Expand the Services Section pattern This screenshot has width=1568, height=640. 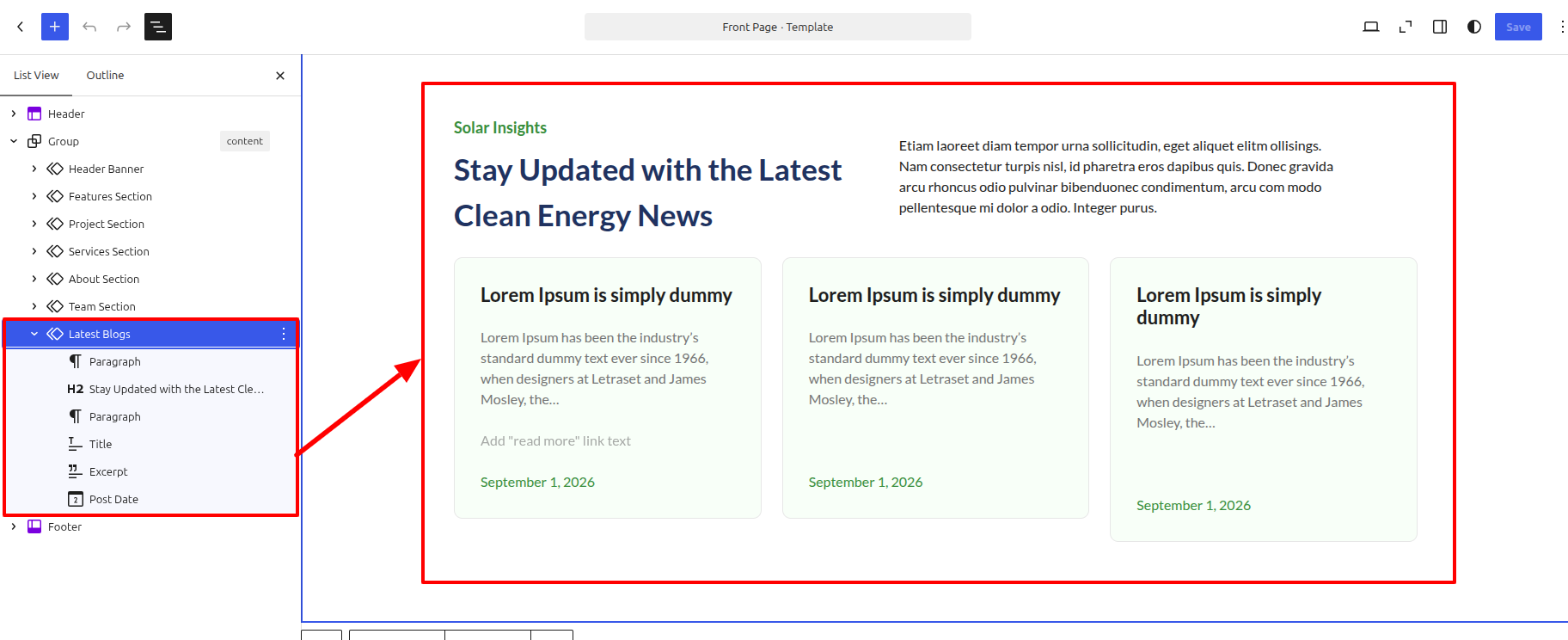pyautogui.click(x=34, y=251)
